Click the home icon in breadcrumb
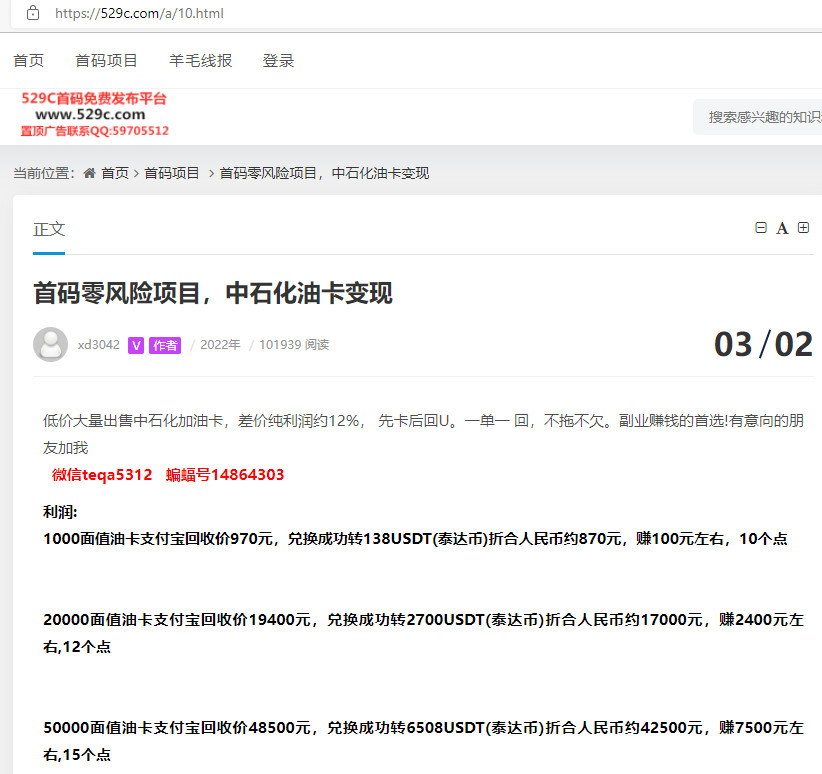The width and height of the screenshot is (822, 774). [90, 173]
